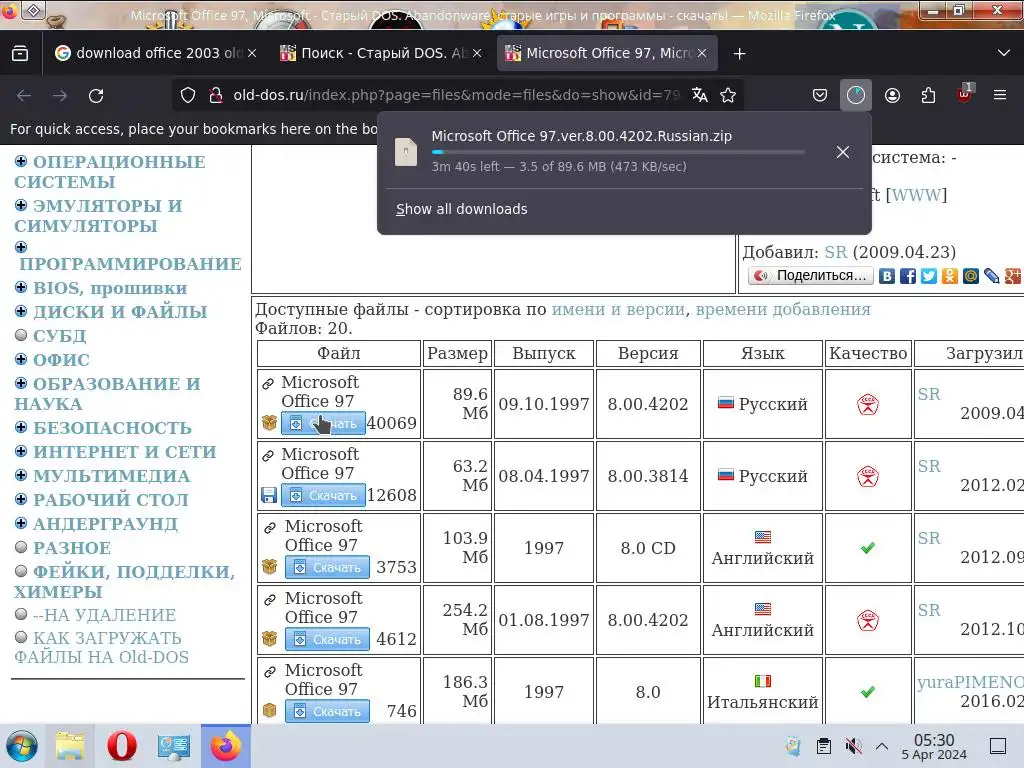Download Office 97 version 8.00.3814
The height and width of the screenshot is (768, 1024).
pyautogui.click(x=323, y=496)
